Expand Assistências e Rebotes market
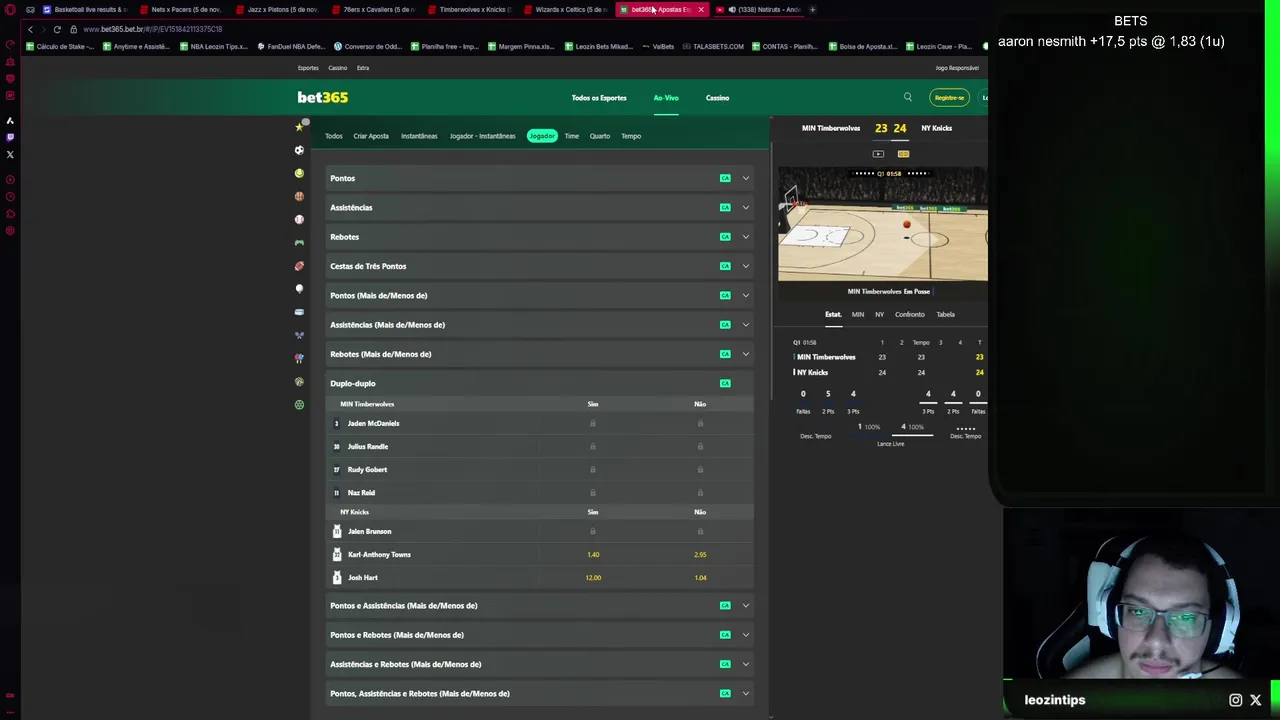This screenshot has width=1280, height=720. pos(540,664)
